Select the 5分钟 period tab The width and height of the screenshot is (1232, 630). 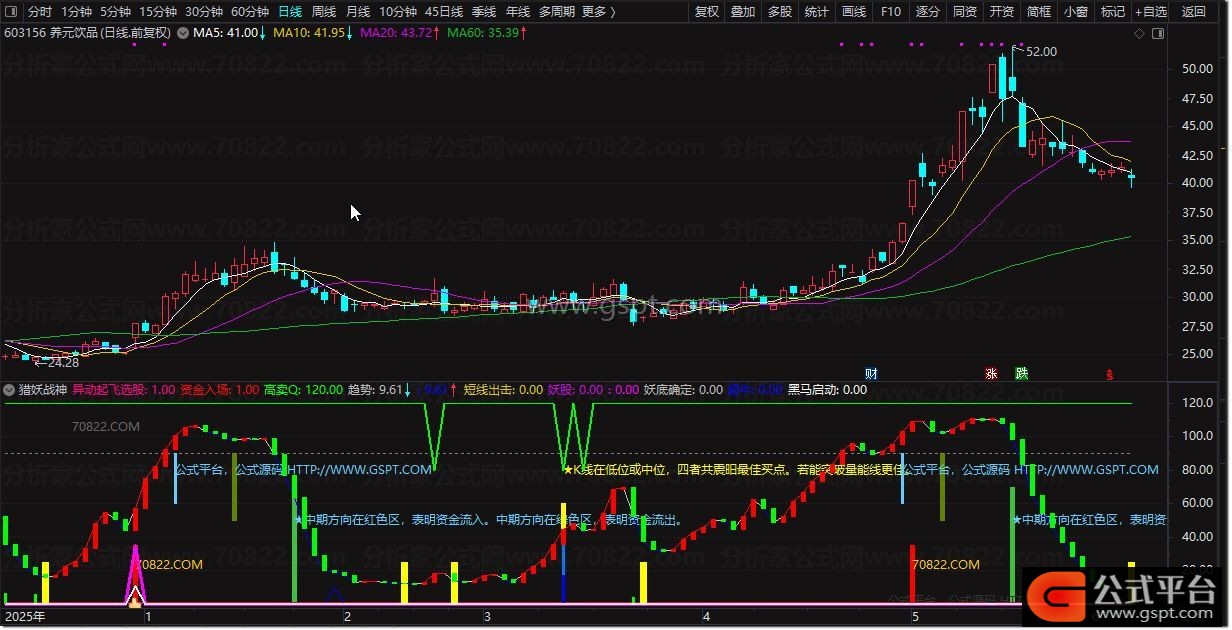tap(115, 12)
